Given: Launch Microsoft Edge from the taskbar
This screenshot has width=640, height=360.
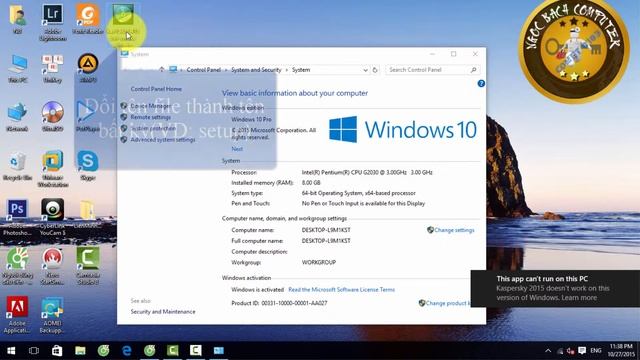Looking at the screenshot, I should point(127,351).
